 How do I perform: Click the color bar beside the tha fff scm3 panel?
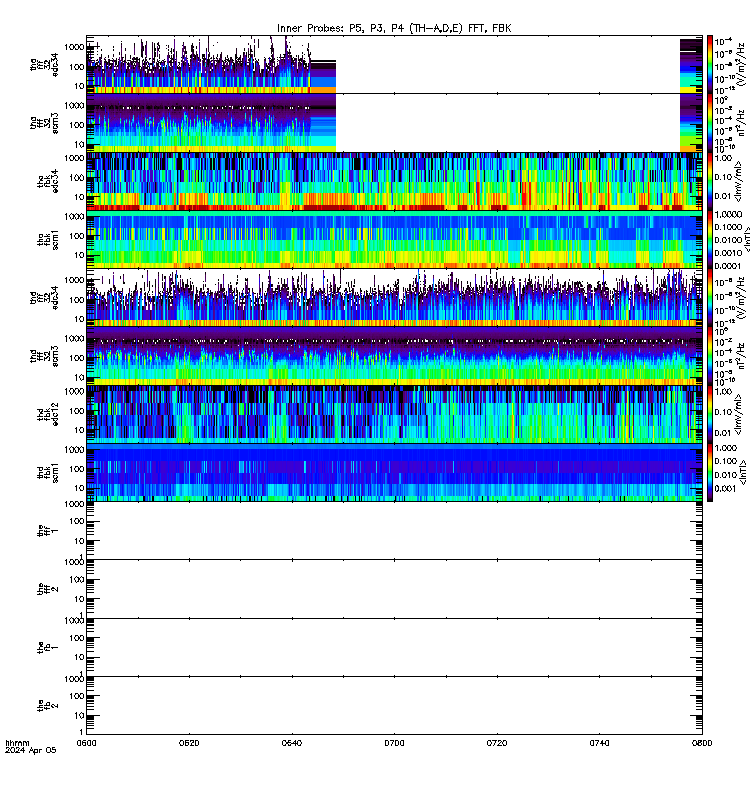[710, 123]
